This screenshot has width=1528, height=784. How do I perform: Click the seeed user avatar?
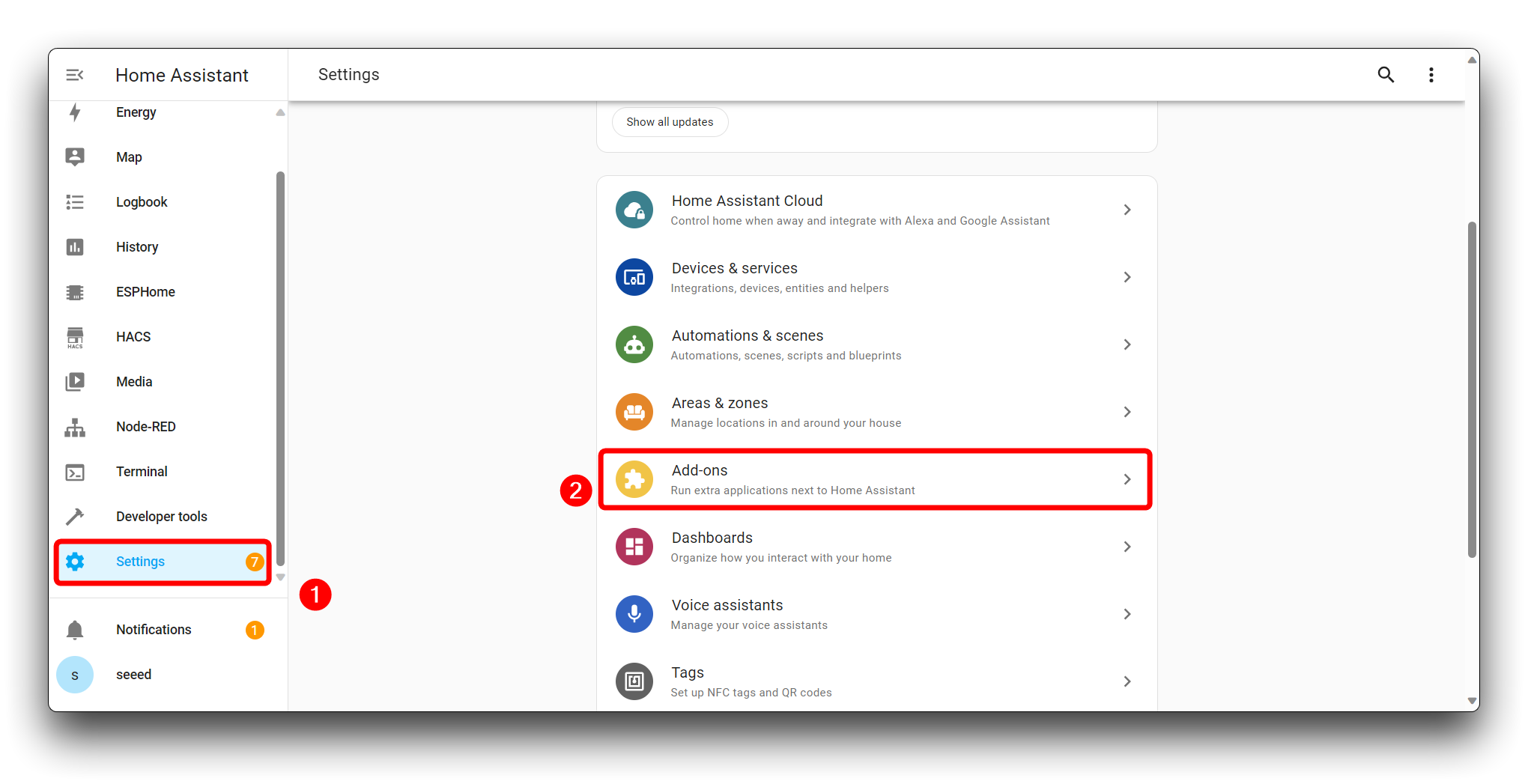75,675
